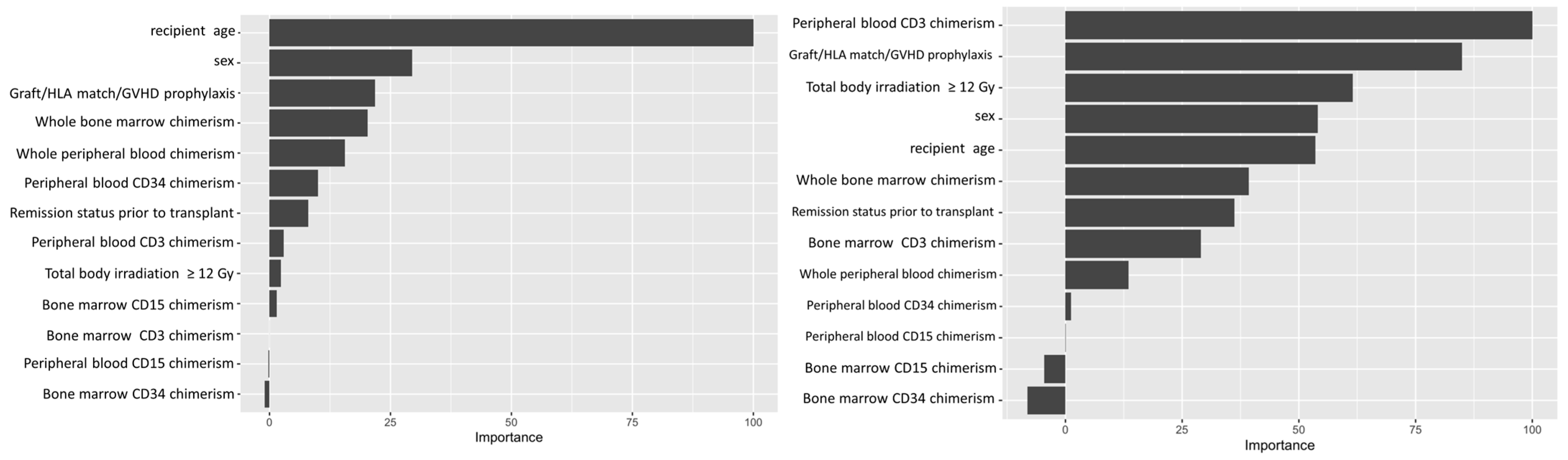Click the left chart's Graft/HLA match/GVHD prophylaxis label
The width and height of the screenshot is (1568, 460).
click(122, 94)
